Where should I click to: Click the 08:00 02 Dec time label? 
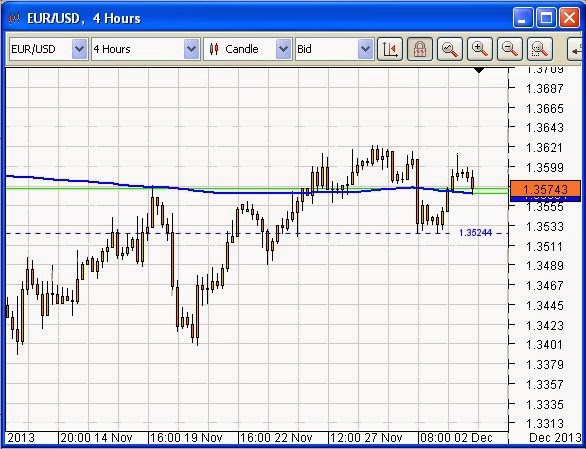[x=456, y=437]
